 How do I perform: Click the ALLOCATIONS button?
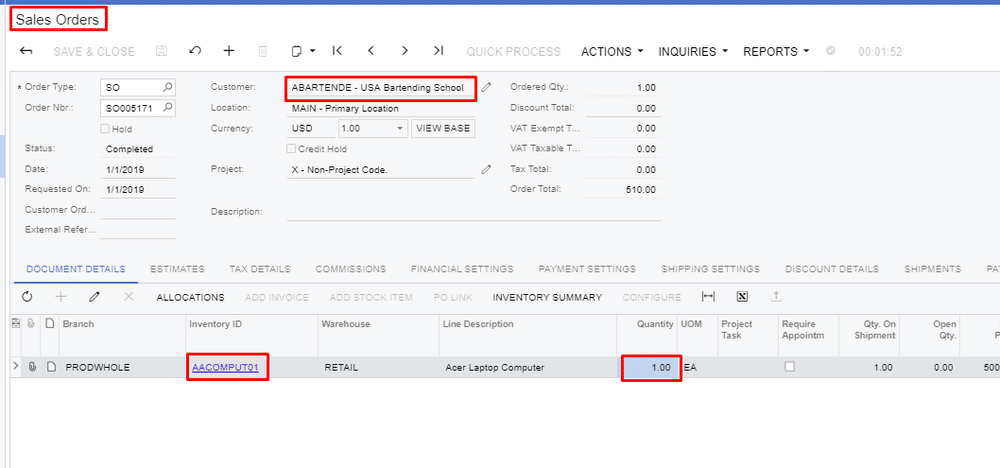click(190, 297)
